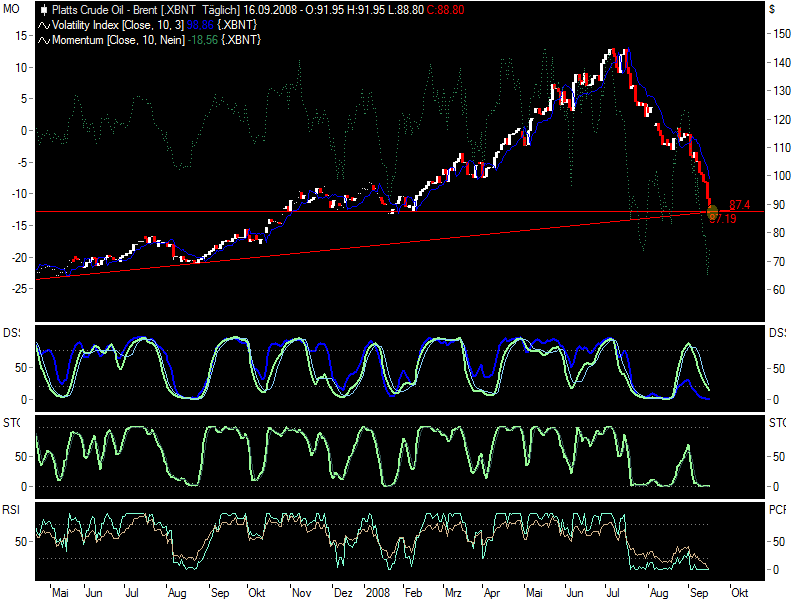Viewport: 800px width, 600px height.
Task: Click '-20' on the momentum axis
Action: pyautogui.click(x=19, y=257)
